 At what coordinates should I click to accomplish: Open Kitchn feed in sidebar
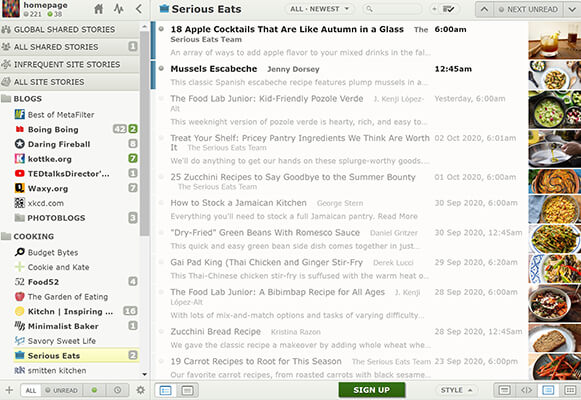coord(76,311)
